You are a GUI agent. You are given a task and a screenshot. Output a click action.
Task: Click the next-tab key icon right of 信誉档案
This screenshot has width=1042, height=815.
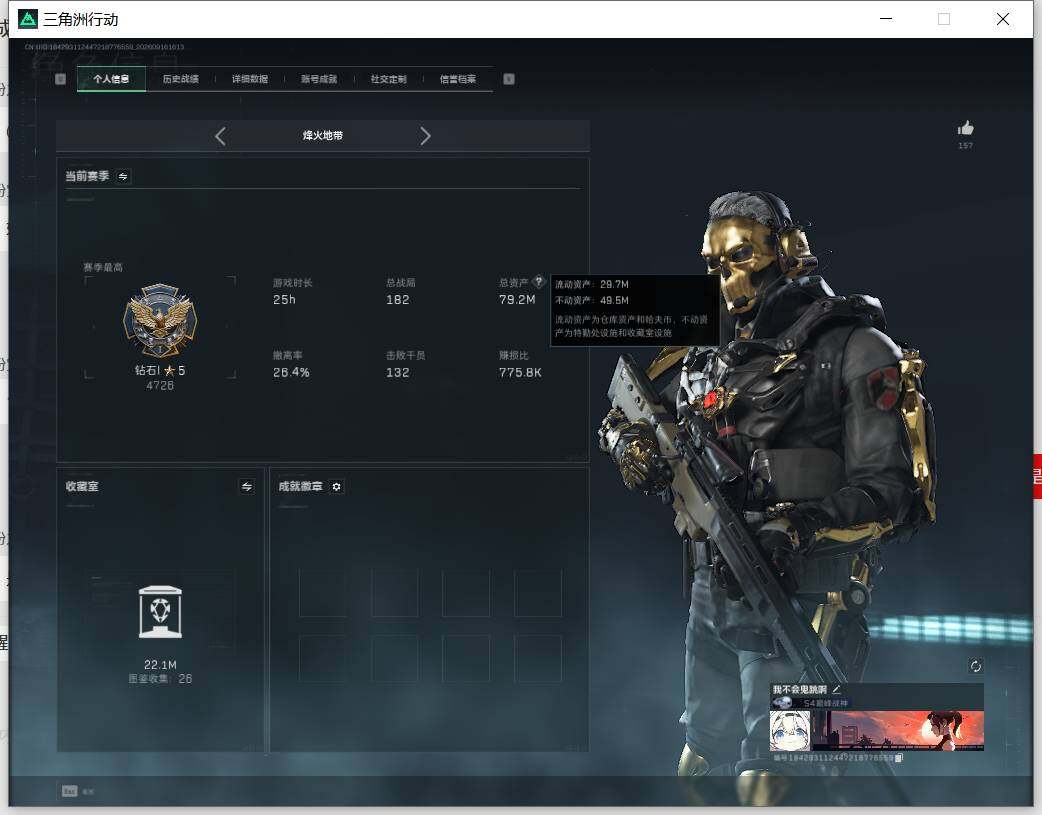pos(509,79)
